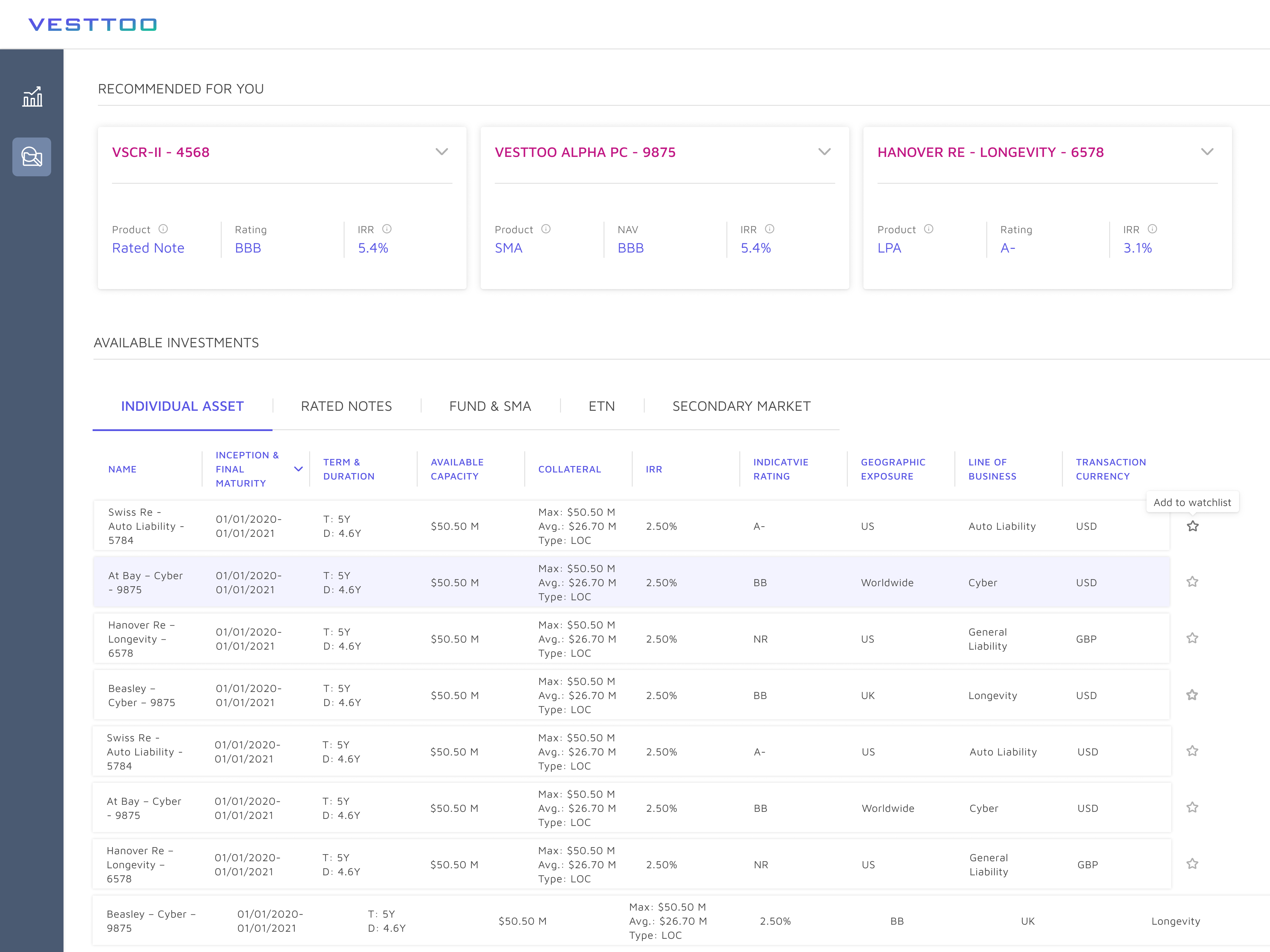Viewport: 1270px width, 952px height.
Task: Sort by the IRR table column header
Action: [654, 470]
